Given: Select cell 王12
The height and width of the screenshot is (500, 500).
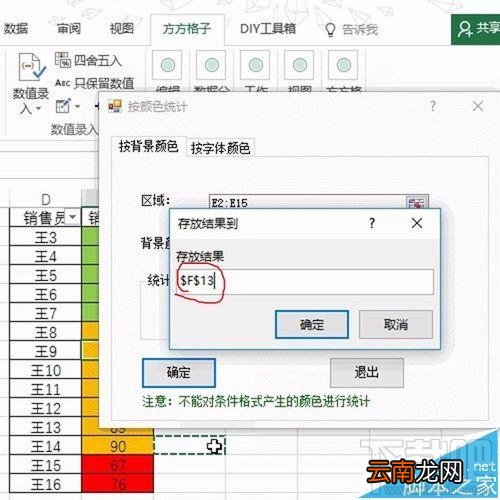Looking at the screenshot, I should (x=46, y=408).
